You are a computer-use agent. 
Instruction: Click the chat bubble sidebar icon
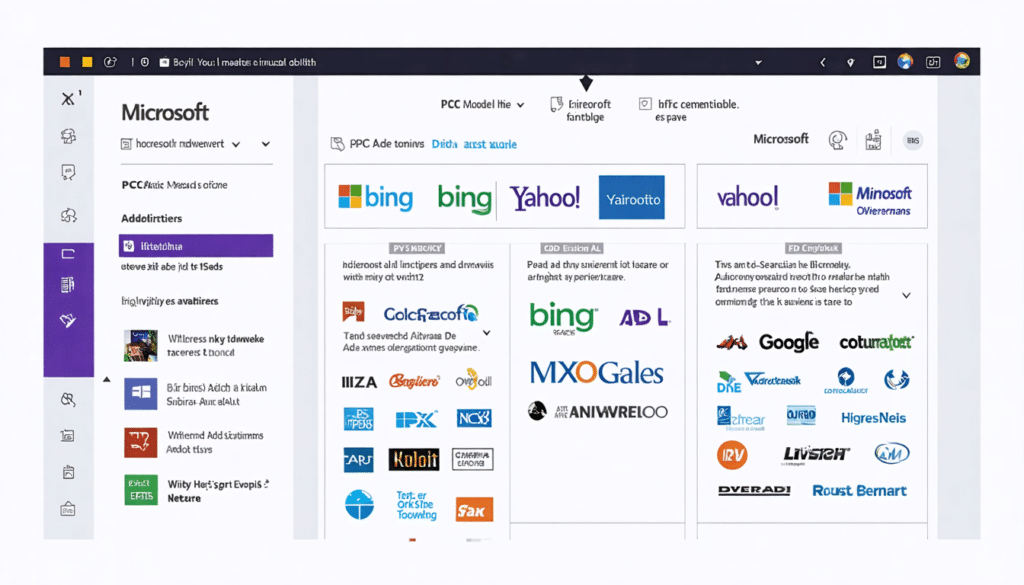[69, 172]
